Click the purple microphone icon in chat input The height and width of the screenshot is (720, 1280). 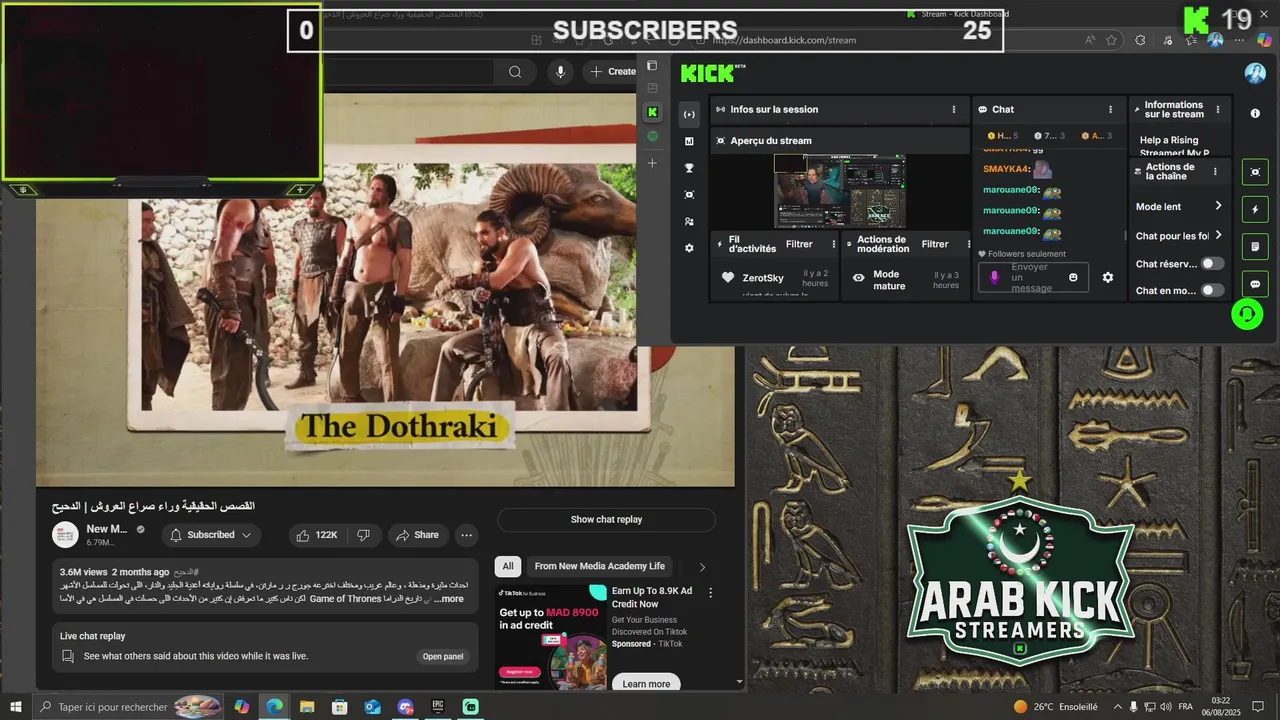point(994,277)
